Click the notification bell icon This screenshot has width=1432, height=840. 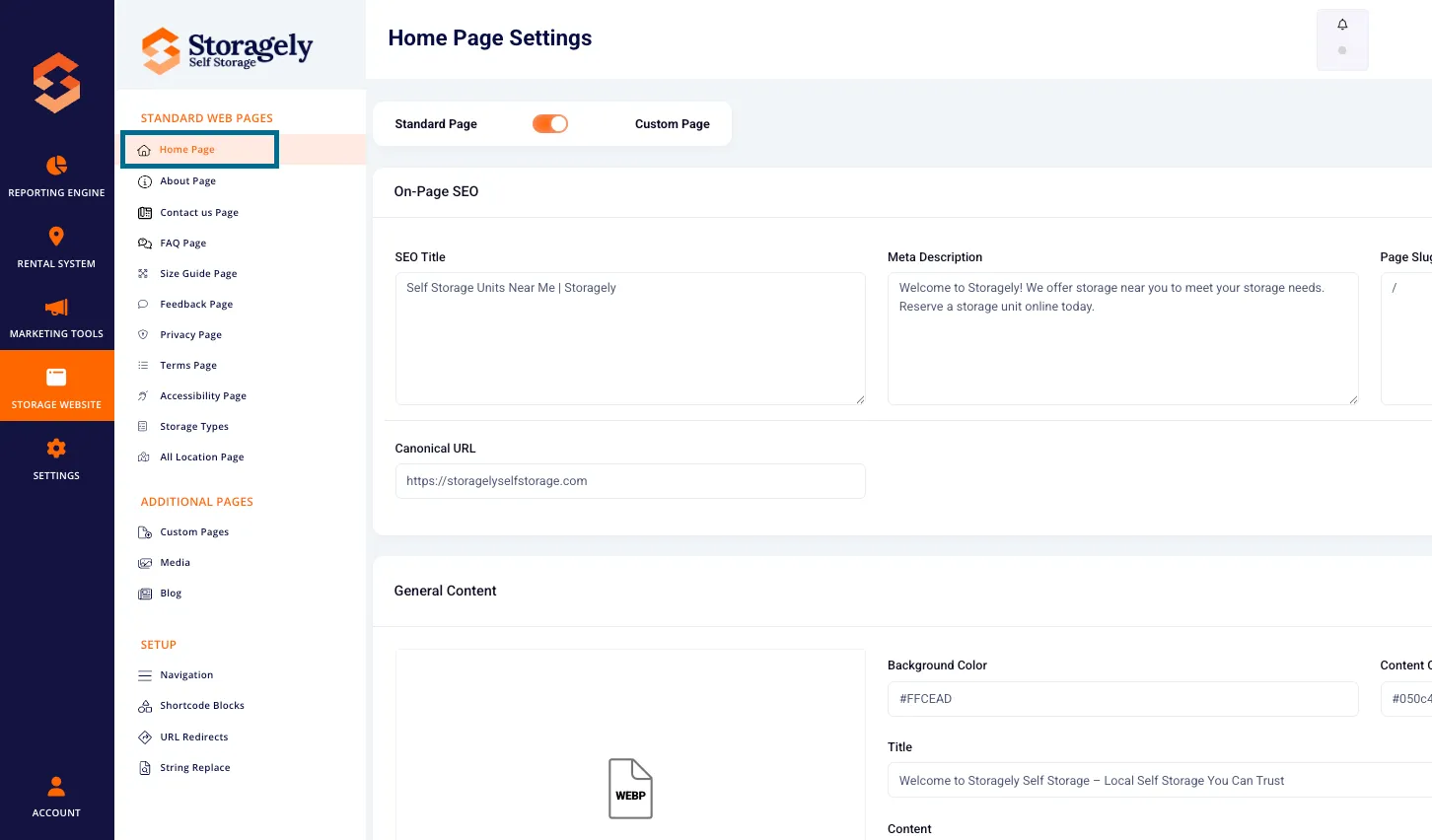click(1342, 25)
